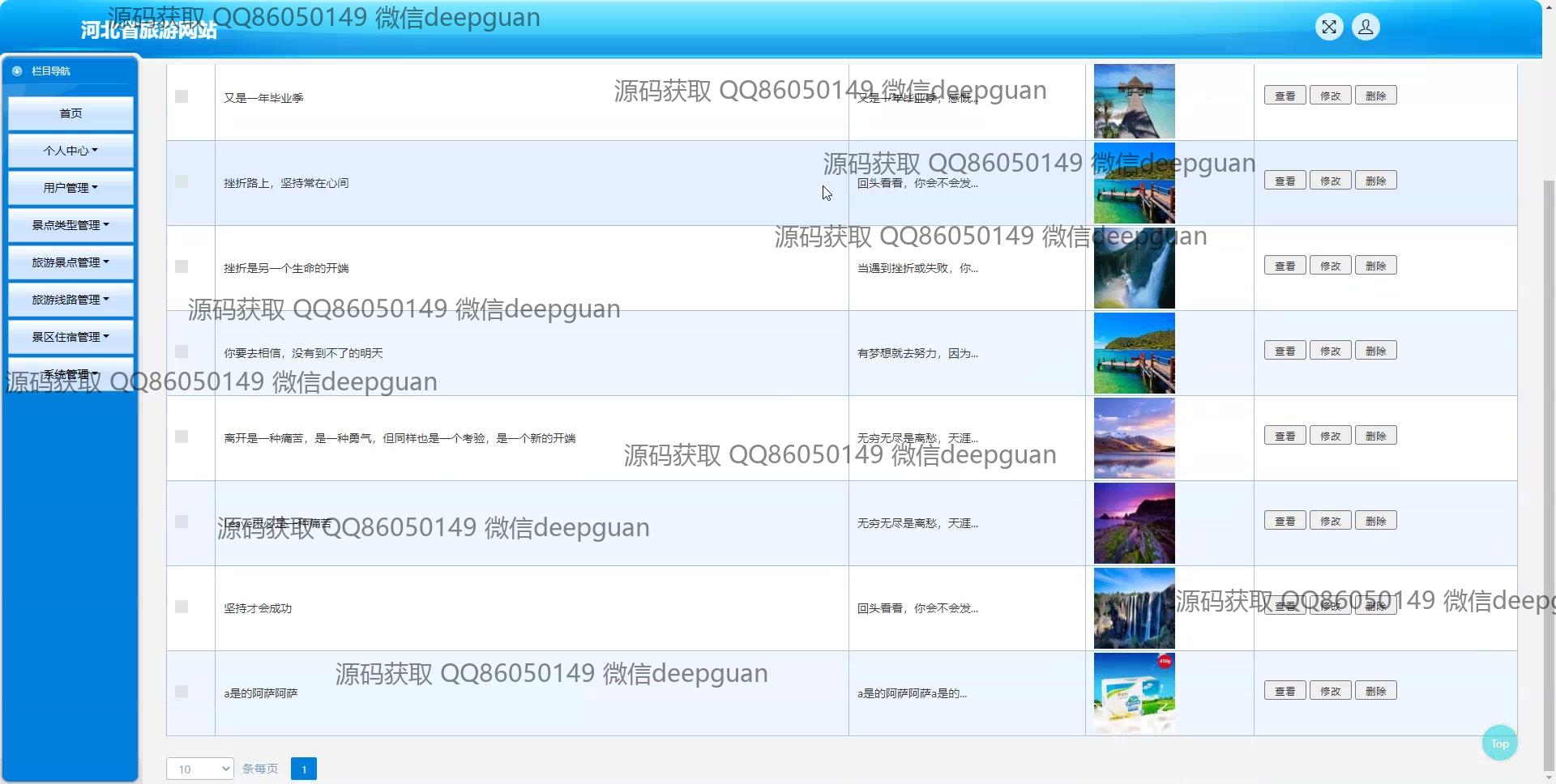Open the waterfall thumbnail in 挫折是另一个生命的开端 row
The image size is (1556, 784).
pos(1134,268)
